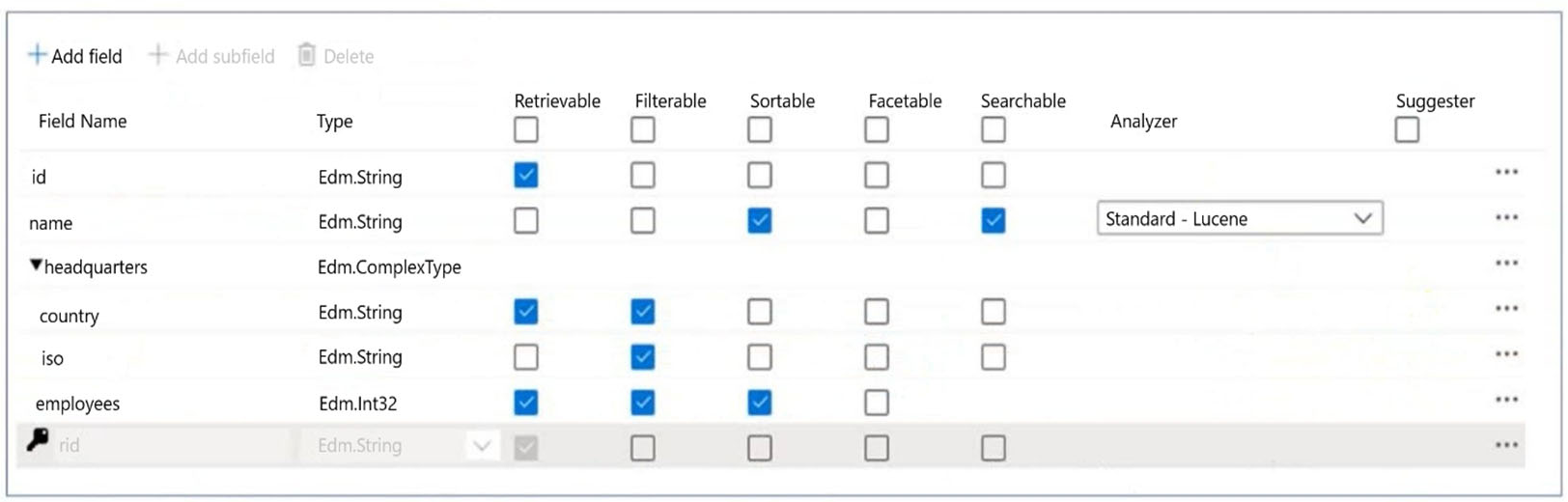Open the Standard - Lucene analyzer dropdown
The height and width of the screenshot is (502, 1568).
1240,219
